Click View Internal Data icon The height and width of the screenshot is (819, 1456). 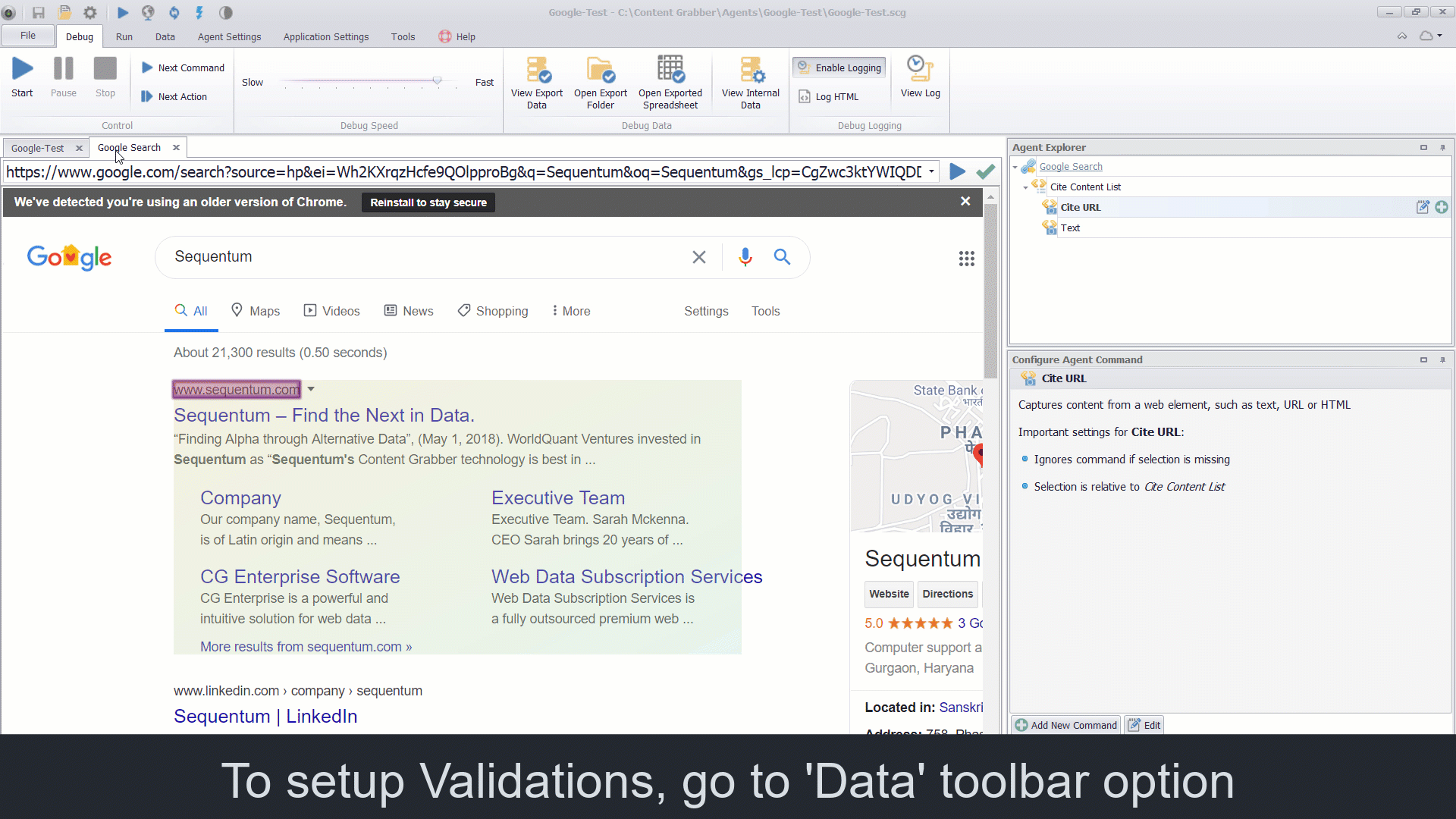click(751, 70)
